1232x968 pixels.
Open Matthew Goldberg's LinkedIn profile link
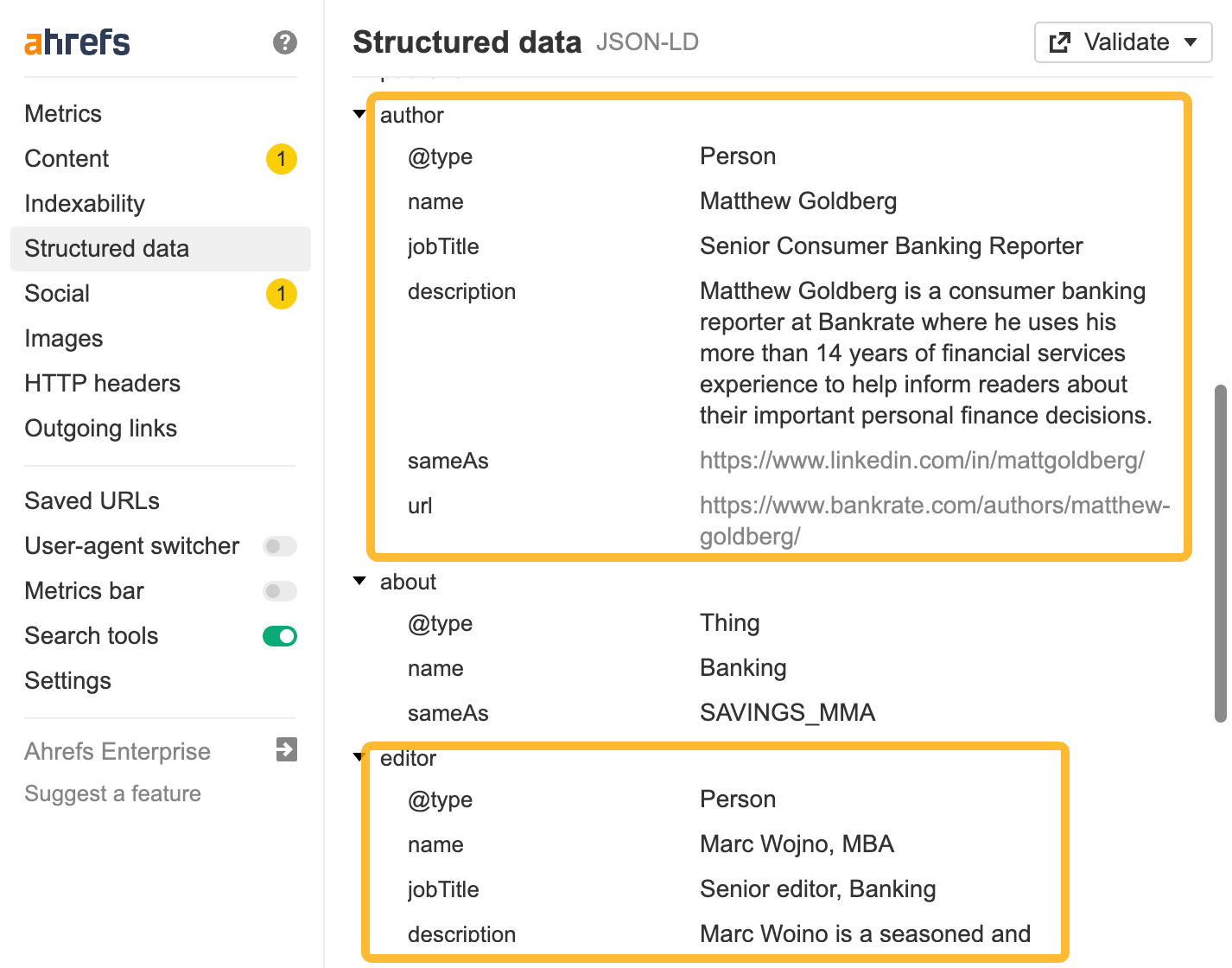pos(921,461)
